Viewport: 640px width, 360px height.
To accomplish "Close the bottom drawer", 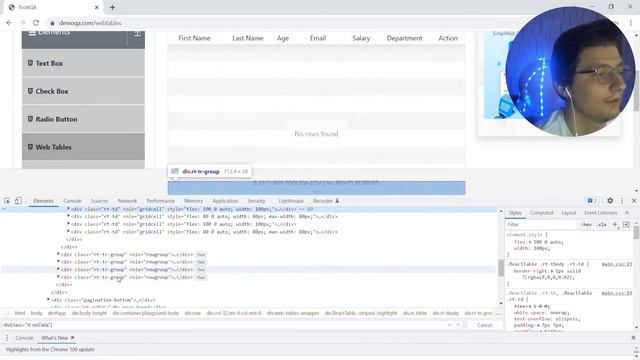I will tap(633, 338).
